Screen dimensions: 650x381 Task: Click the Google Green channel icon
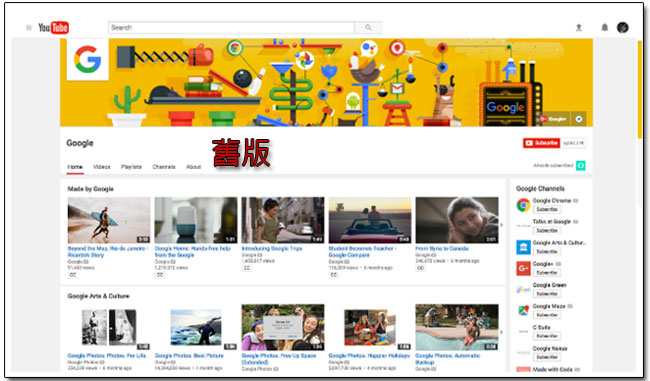[x=523, y=289]
